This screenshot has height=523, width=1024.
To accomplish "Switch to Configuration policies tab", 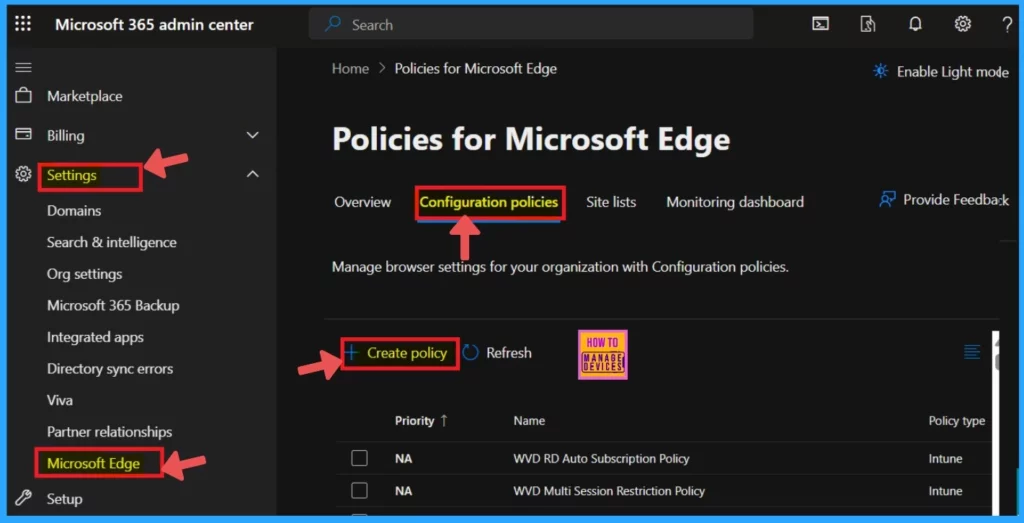I will point(488,202).
